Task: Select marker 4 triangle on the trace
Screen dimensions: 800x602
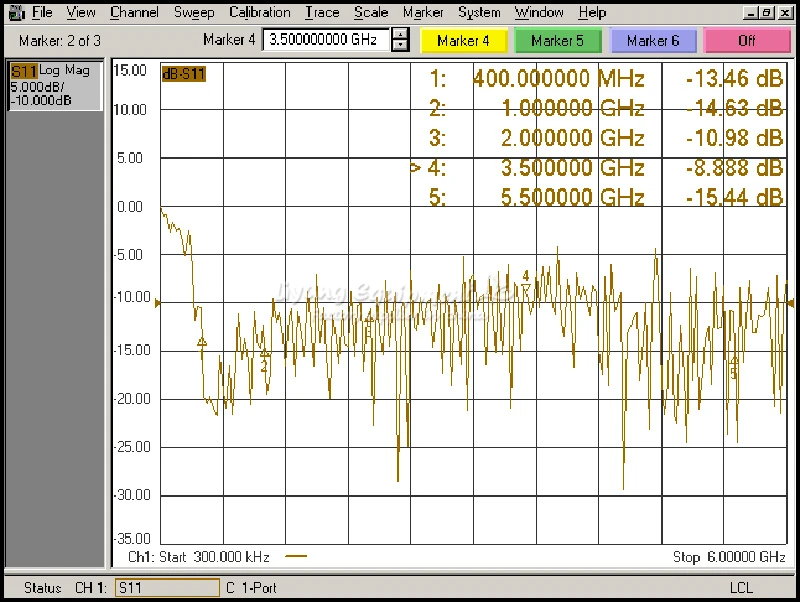Action: [526, 288]
